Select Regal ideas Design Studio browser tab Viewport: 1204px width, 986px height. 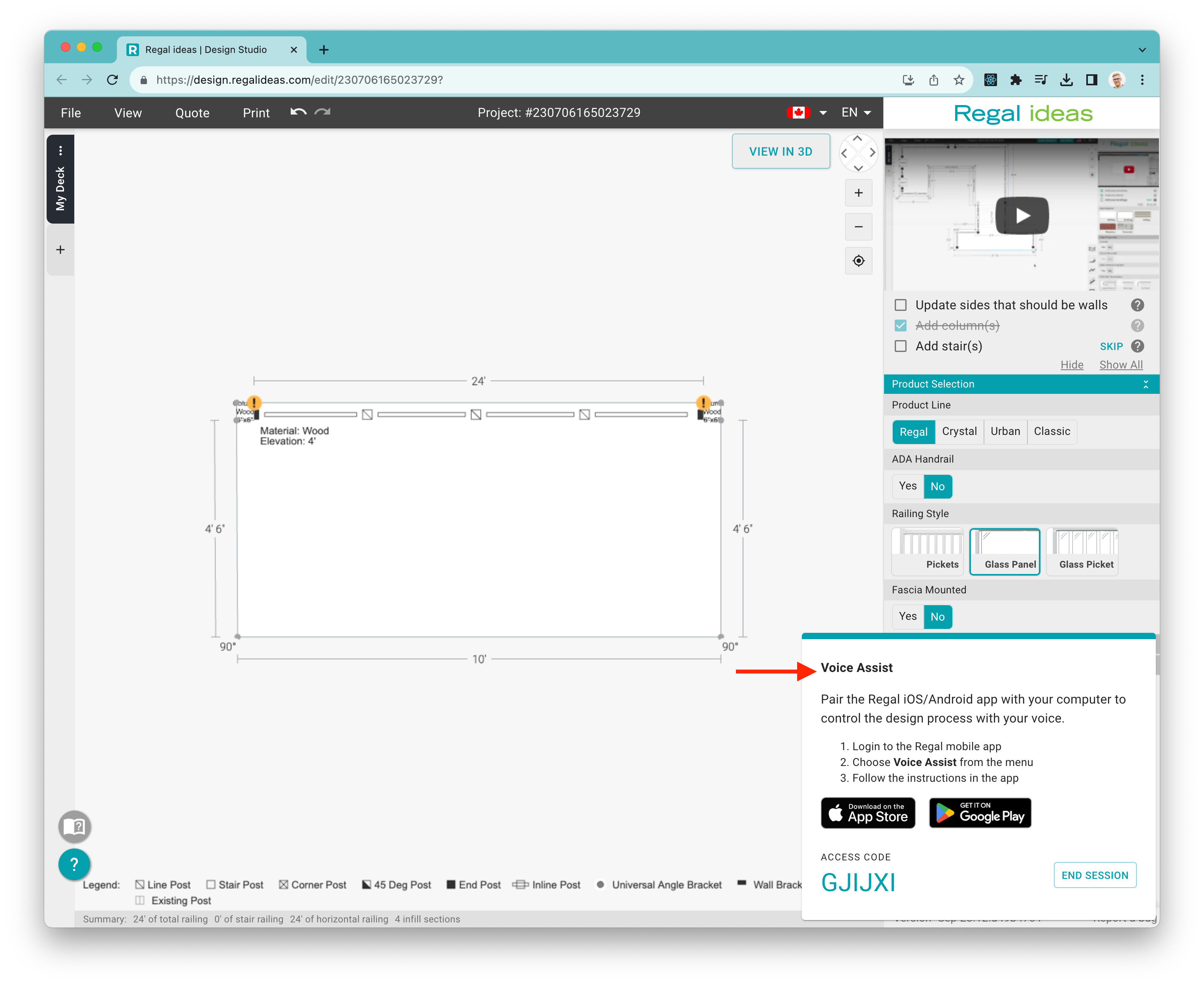[211, 50]
